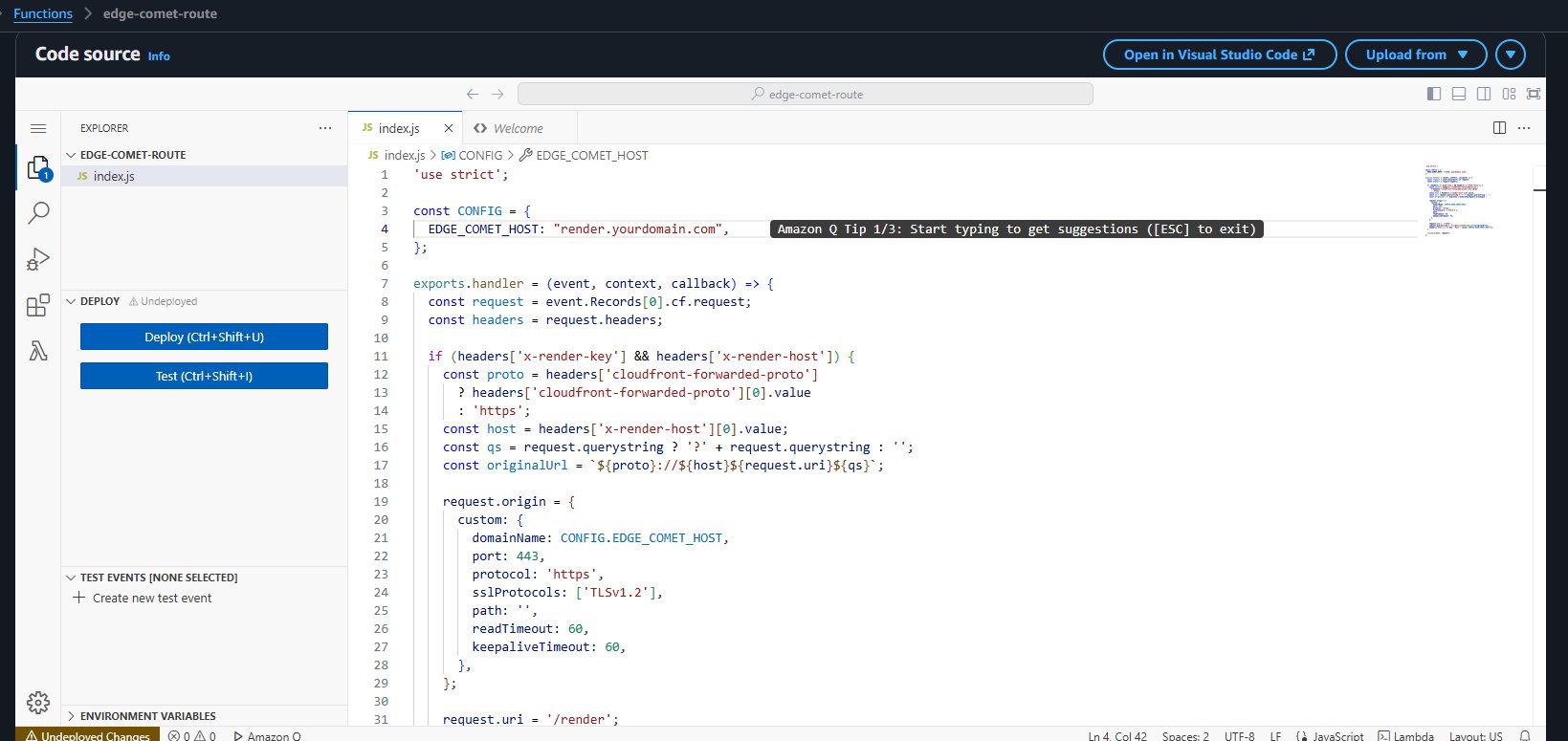Open the Customize Layout icon
Image resolution: width=1568 pixels, height=741 pixels.
[x=1509, y=94]
